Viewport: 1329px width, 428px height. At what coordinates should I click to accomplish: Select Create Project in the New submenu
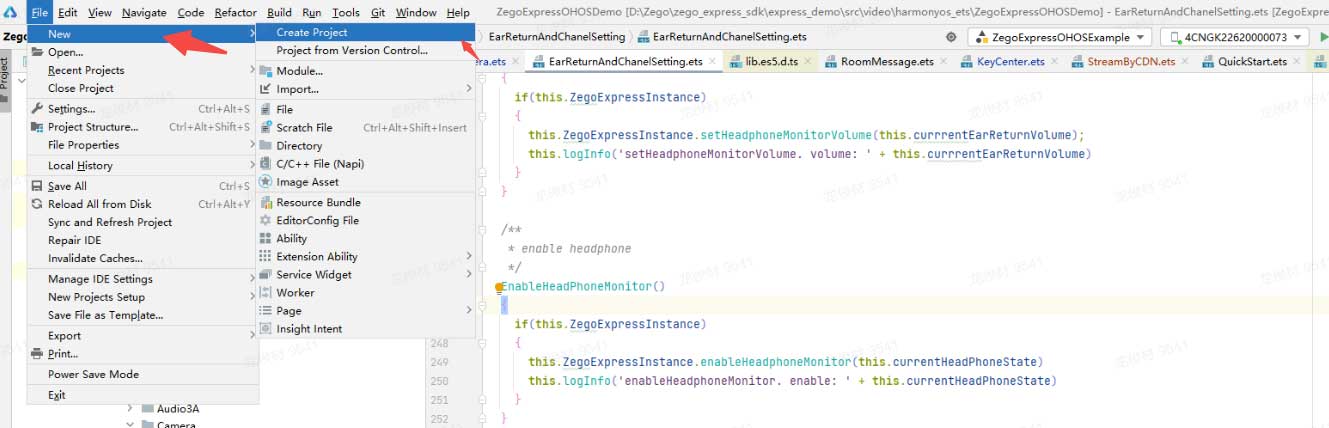[x=312, y=32]
